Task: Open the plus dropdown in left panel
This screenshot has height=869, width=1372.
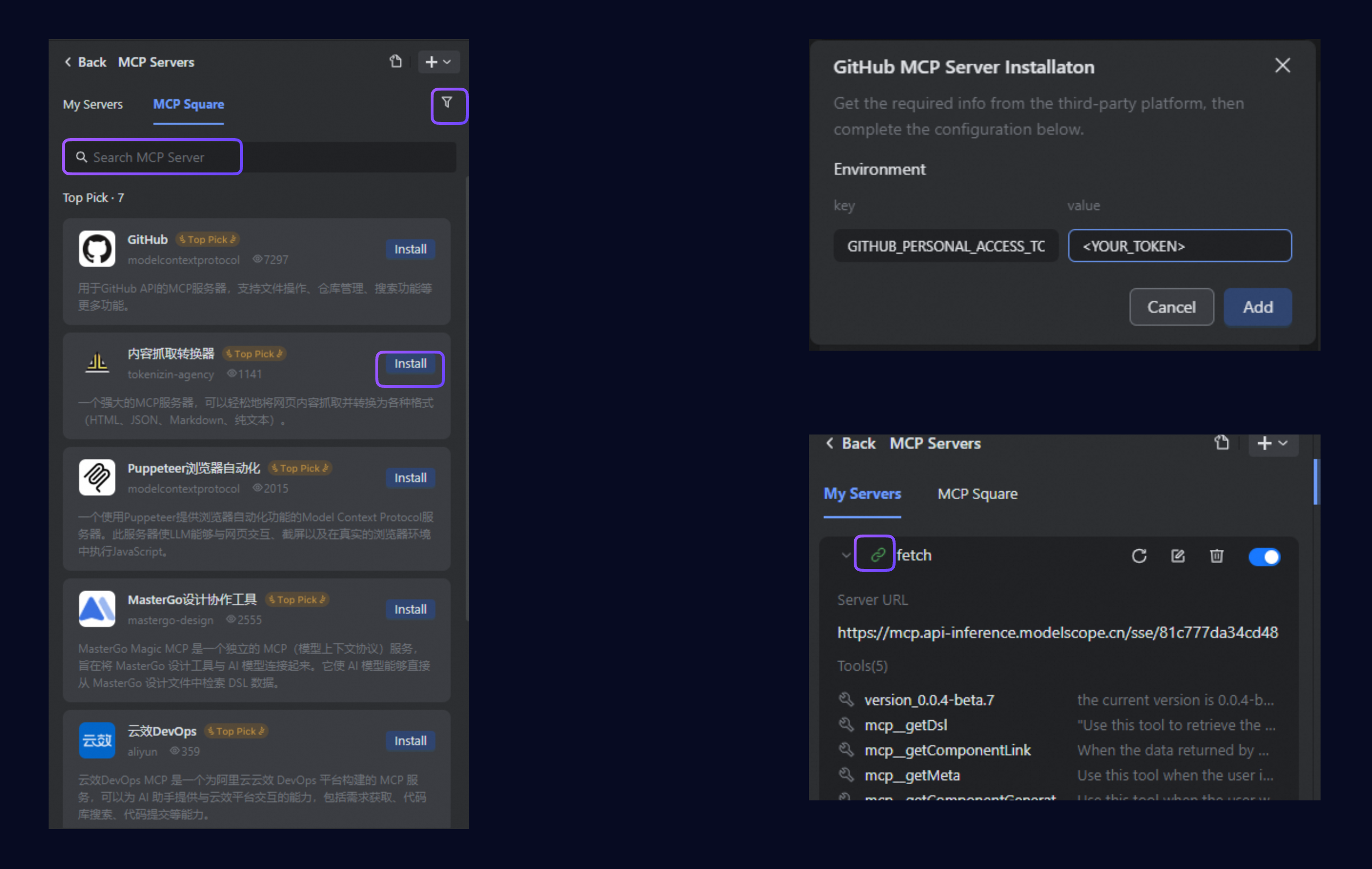Action: [438, 61]
